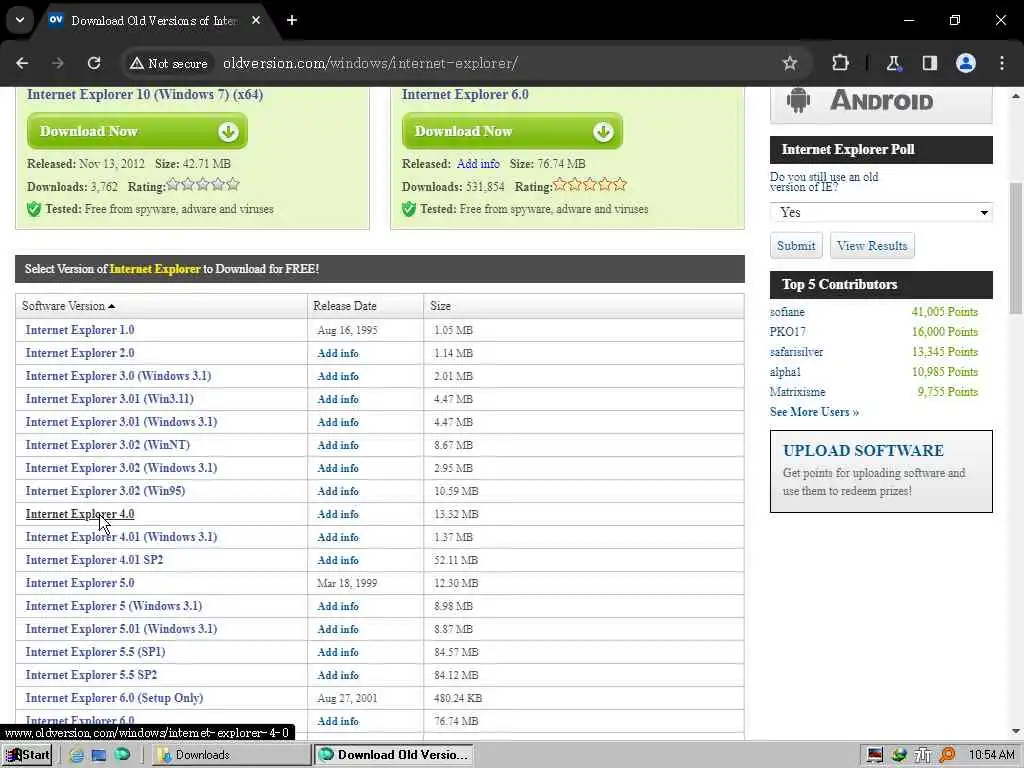This screenshot has width=1024, height=768.
Task: Close the Download Old Versions tab
Action: (x=256, y=20)
